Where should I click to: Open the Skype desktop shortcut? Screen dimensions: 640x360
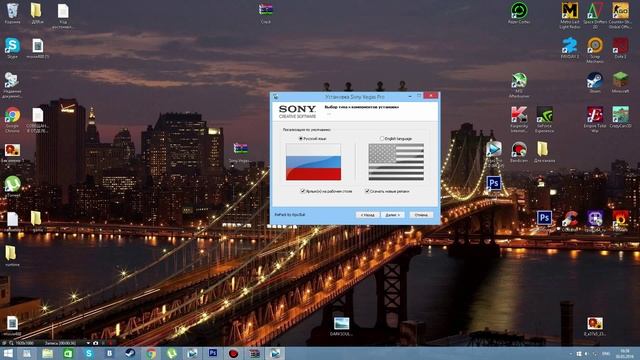click(12, 48)
